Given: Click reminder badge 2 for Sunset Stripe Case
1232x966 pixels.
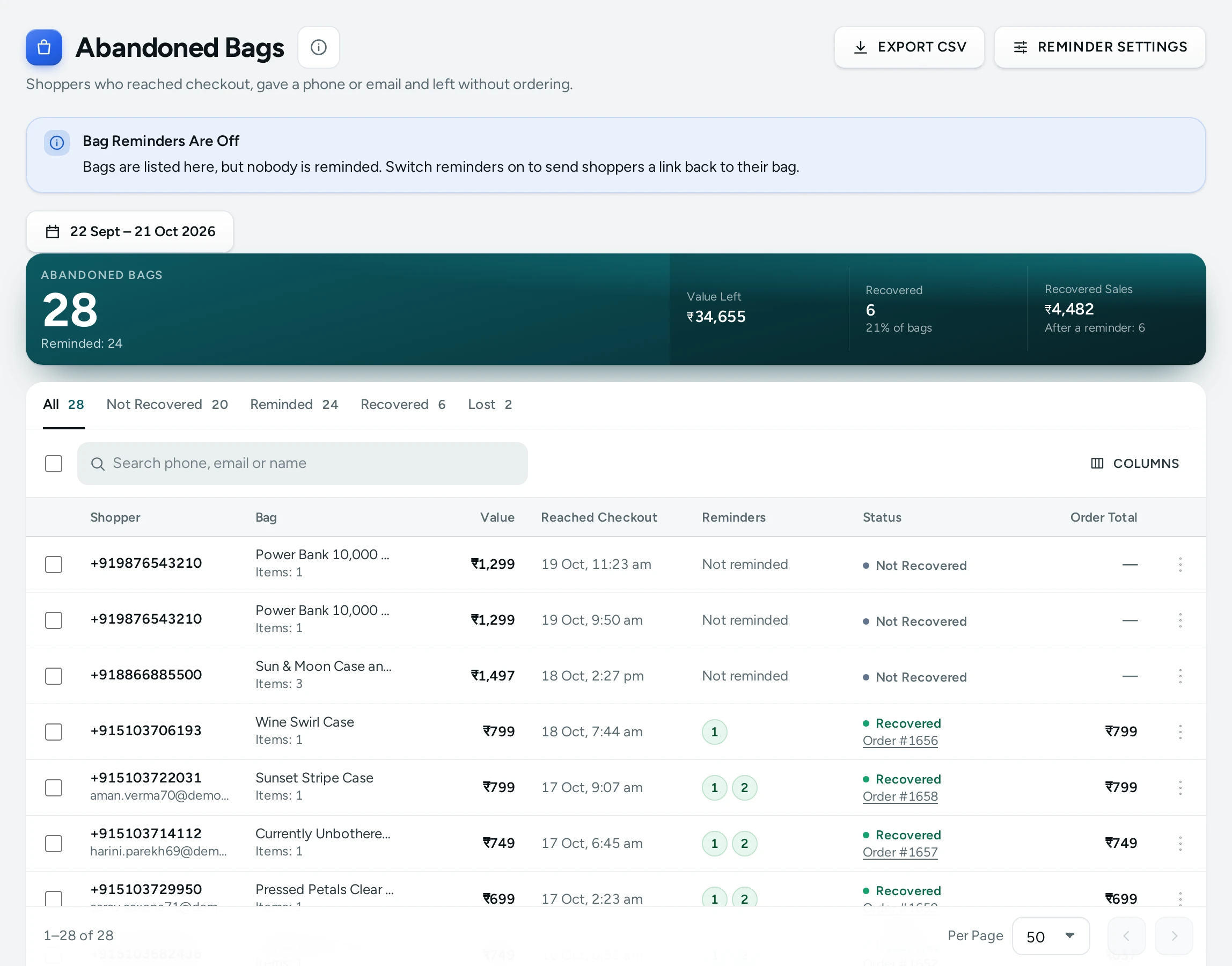Looking at the screenshot, I should click(745, 788).
